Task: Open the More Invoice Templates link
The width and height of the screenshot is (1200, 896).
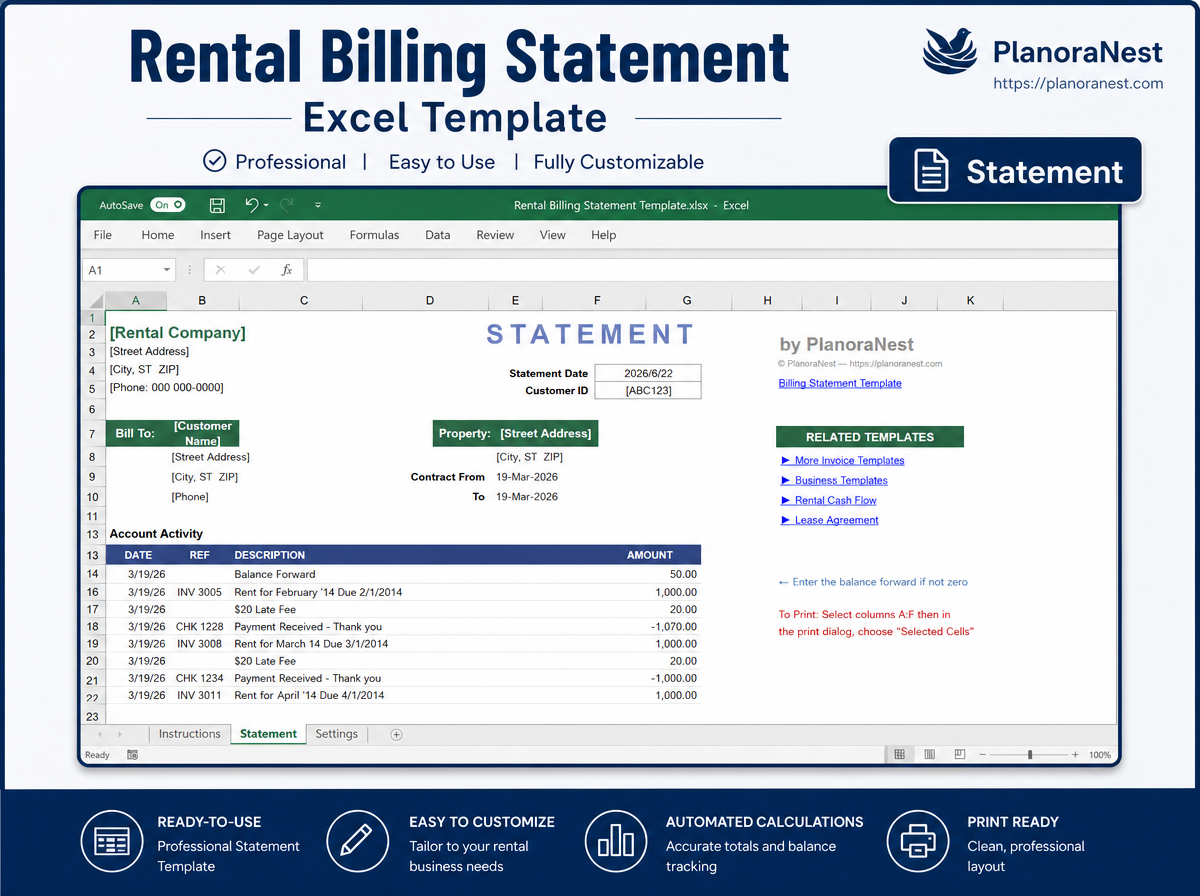Action: pos(842,460)
